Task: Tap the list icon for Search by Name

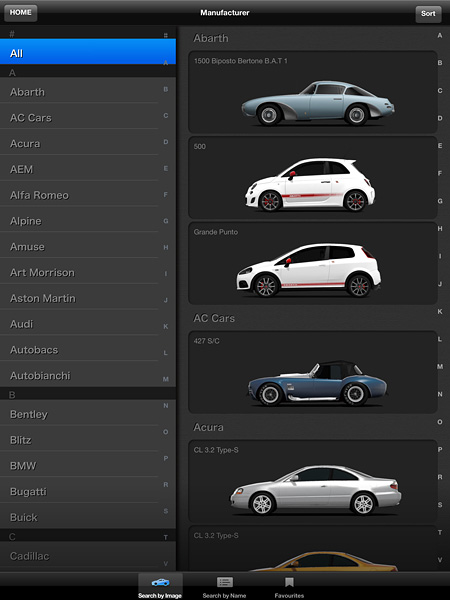Action: pos(225,582)
